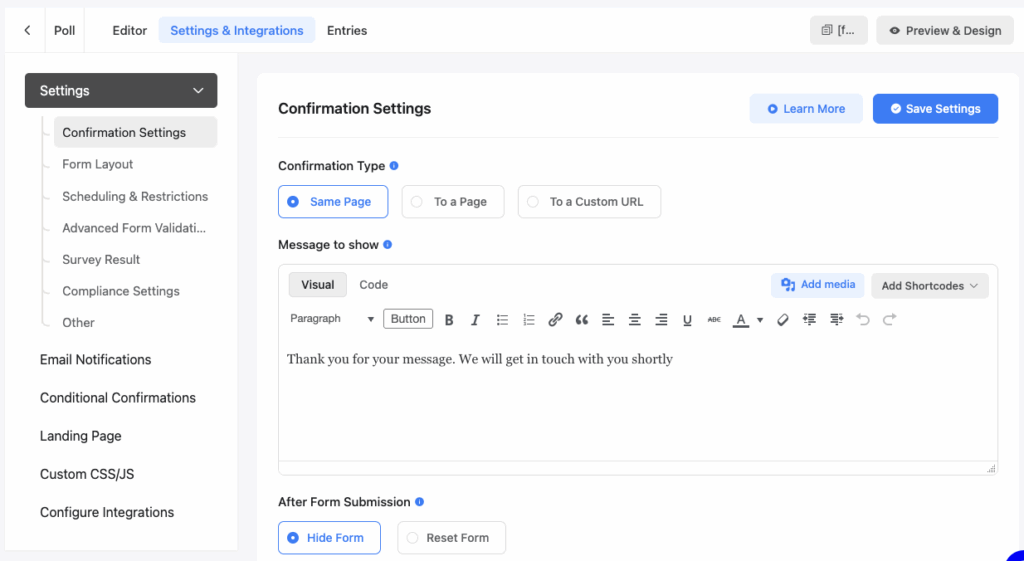The image size is (1024, 561).
Task: Open the text color picker arrow
Action: pyautogui.click(x=760, y=320)
